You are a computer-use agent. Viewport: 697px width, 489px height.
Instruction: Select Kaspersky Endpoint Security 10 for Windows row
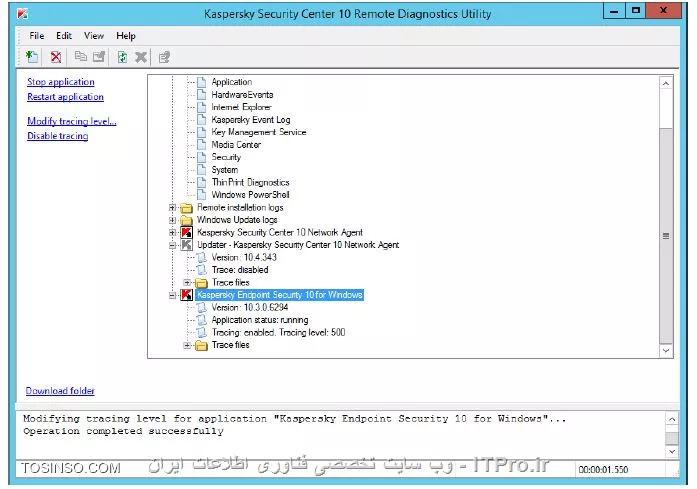[280, 295]
